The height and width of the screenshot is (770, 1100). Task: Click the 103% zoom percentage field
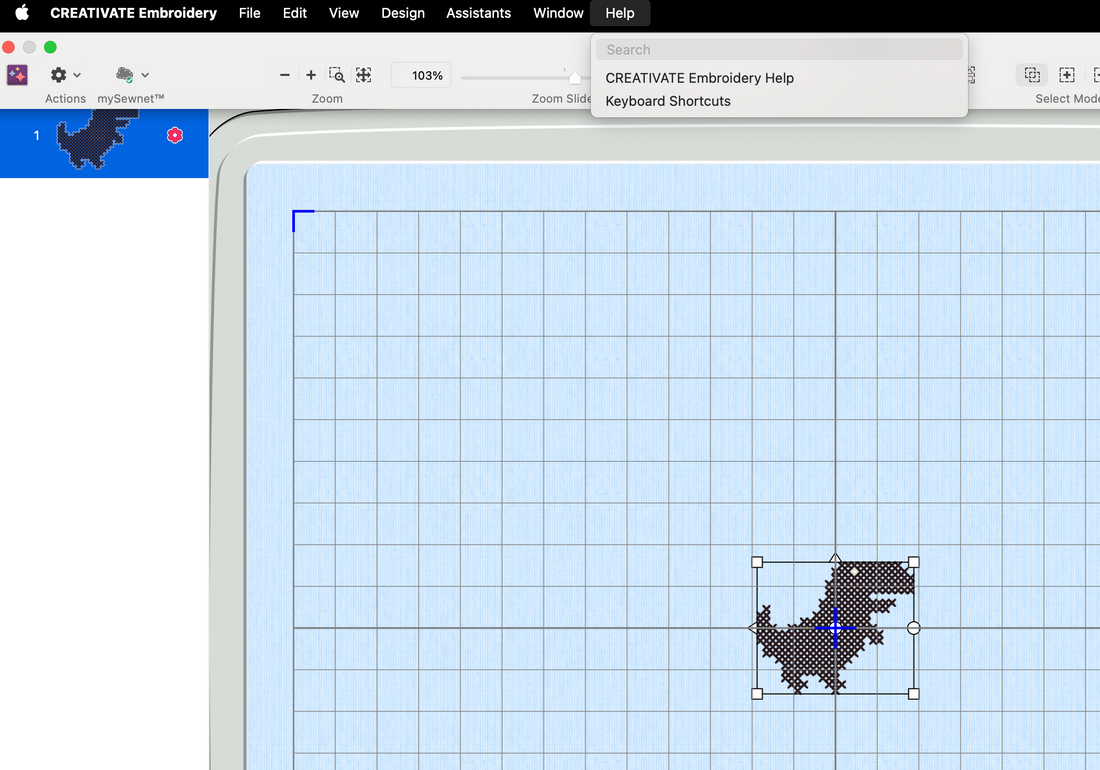point(421,75)
